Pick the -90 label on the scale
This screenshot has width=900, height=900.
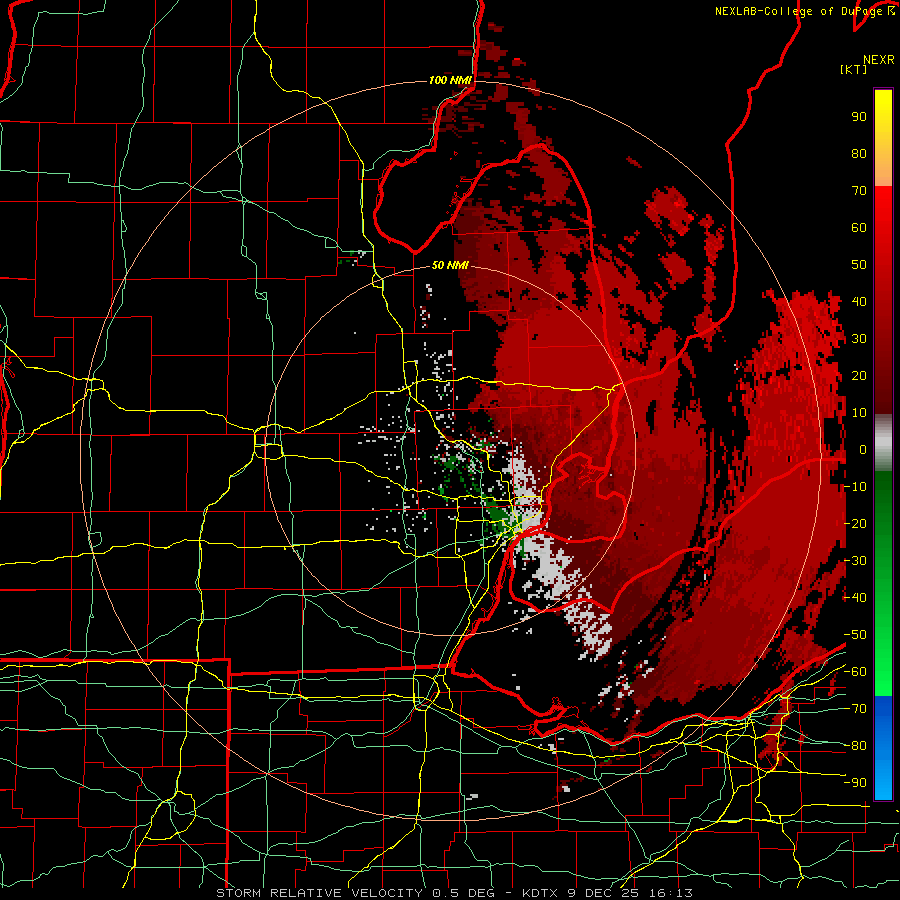[855, 783]
